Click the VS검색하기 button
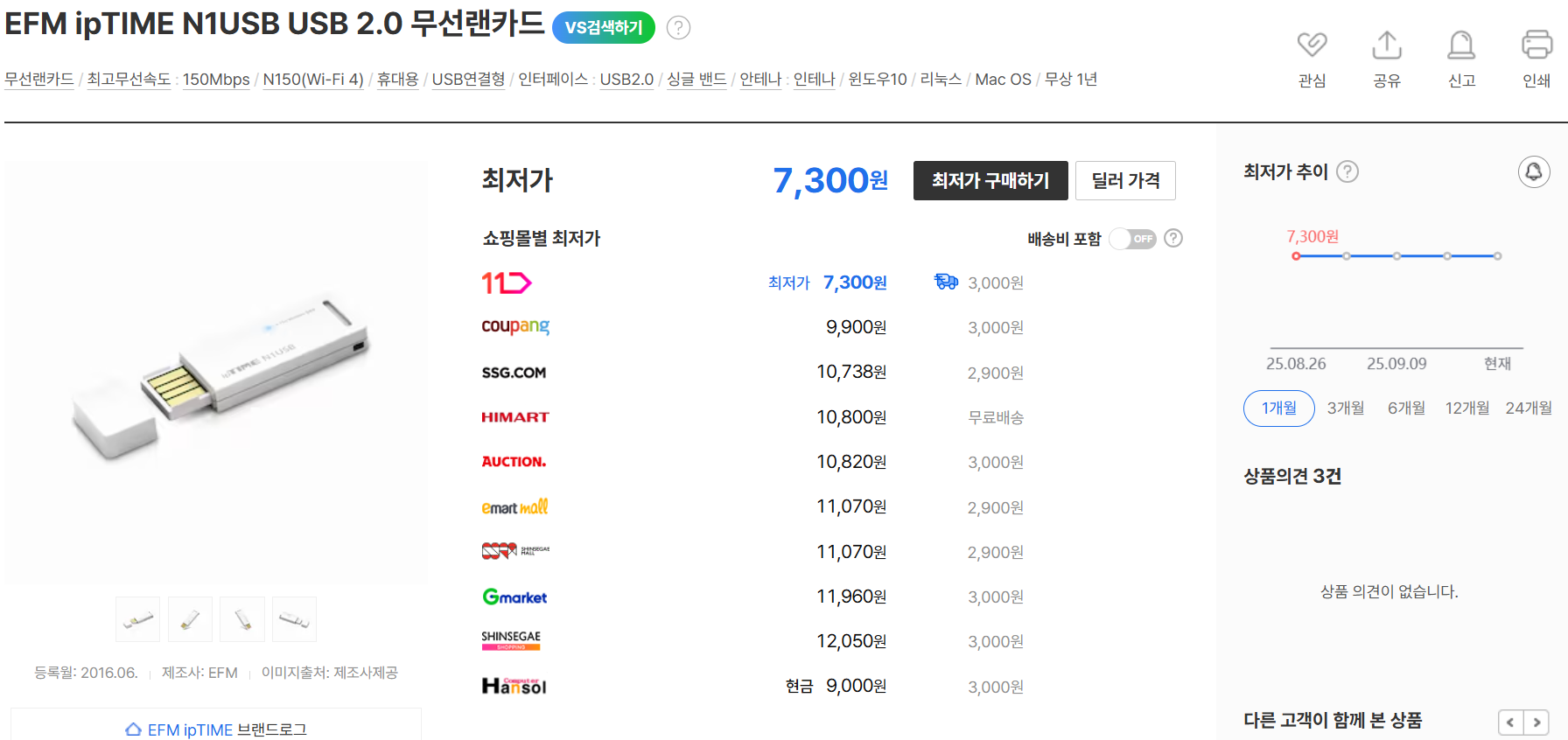Screen dimensions: 1568x740 pyautogui.click(x=604, y=28)
